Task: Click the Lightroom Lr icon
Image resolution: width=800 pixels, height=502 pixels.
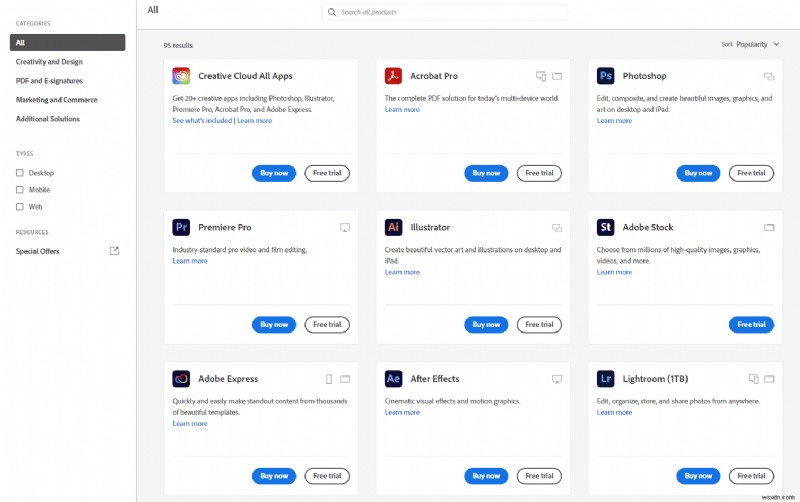Action: pos(605,379)
